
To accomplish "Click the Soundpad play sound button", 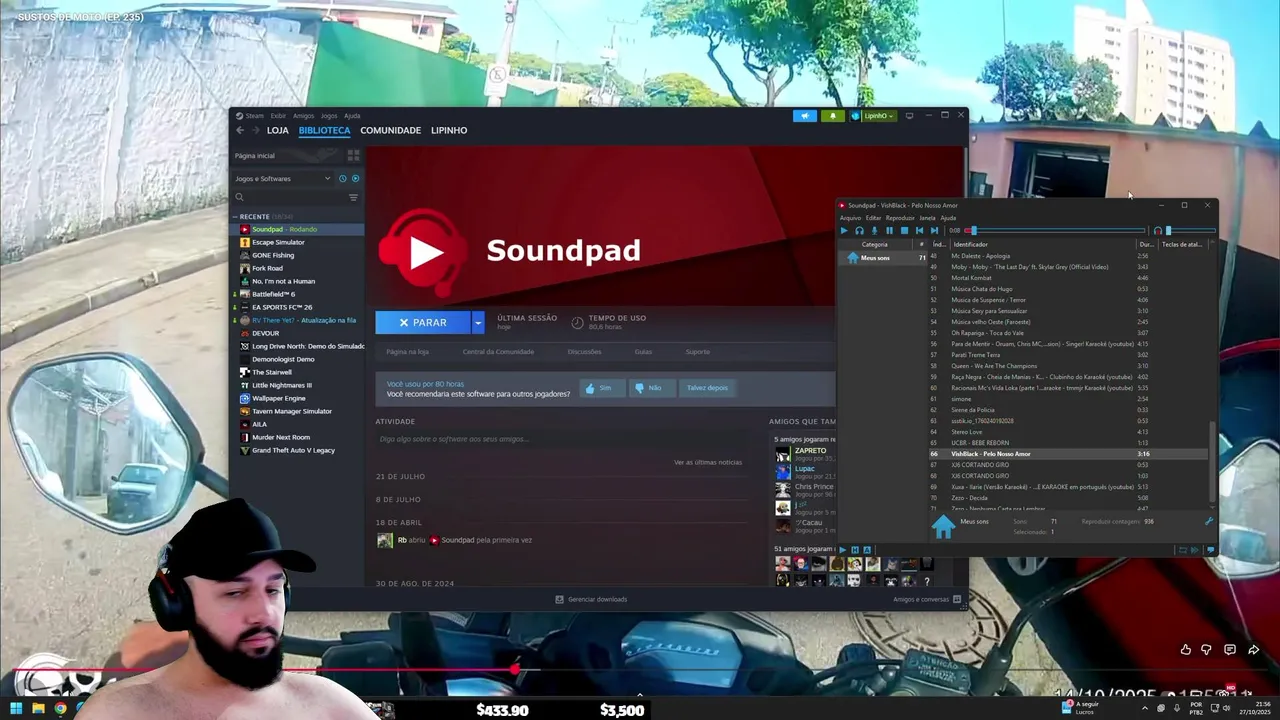I will [844, 230].
